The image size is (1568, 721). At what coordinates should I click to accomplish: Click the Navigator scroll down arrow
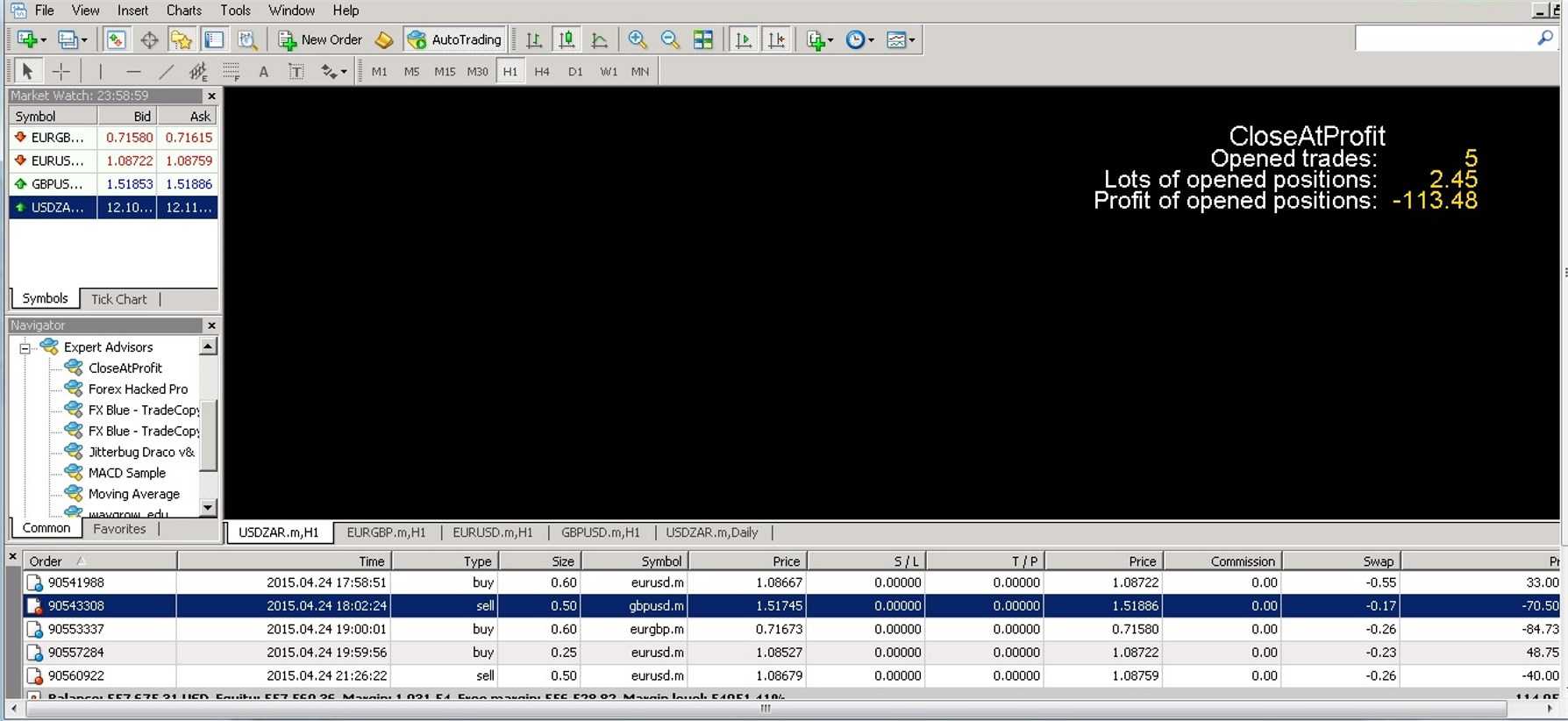(208, 507)
